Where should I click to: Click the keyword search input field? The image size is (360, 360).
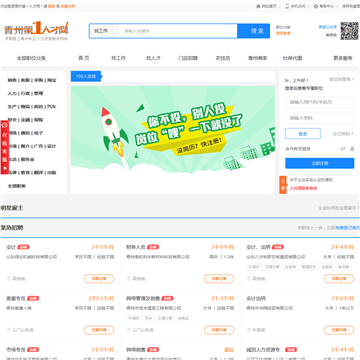[178, 31]
